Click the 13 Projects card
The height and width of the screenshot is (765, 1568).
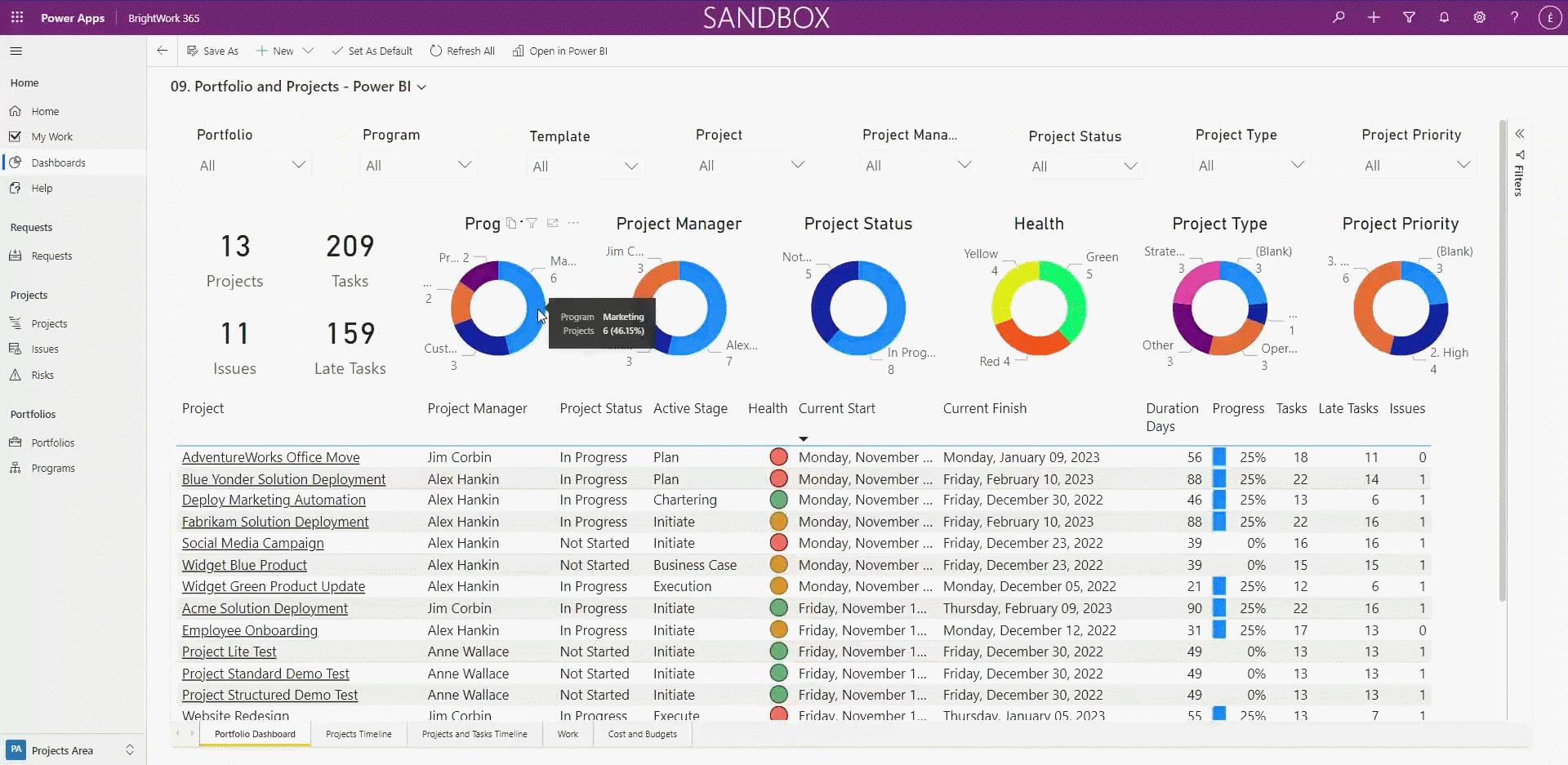click(234, 260)
